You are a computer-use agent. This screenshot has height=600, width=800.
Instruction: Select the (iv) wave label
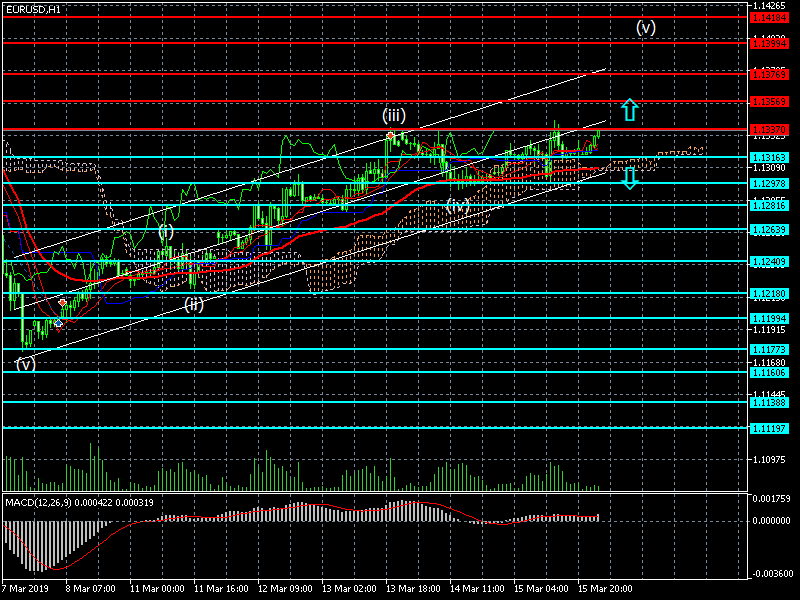[458, 205]
